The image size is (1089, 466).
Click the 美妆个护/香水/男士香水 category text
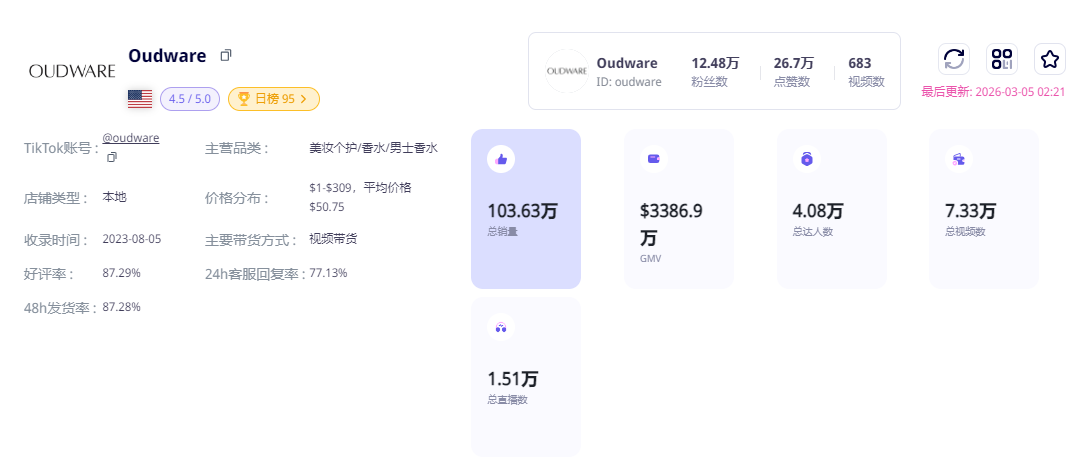point(374,148)
